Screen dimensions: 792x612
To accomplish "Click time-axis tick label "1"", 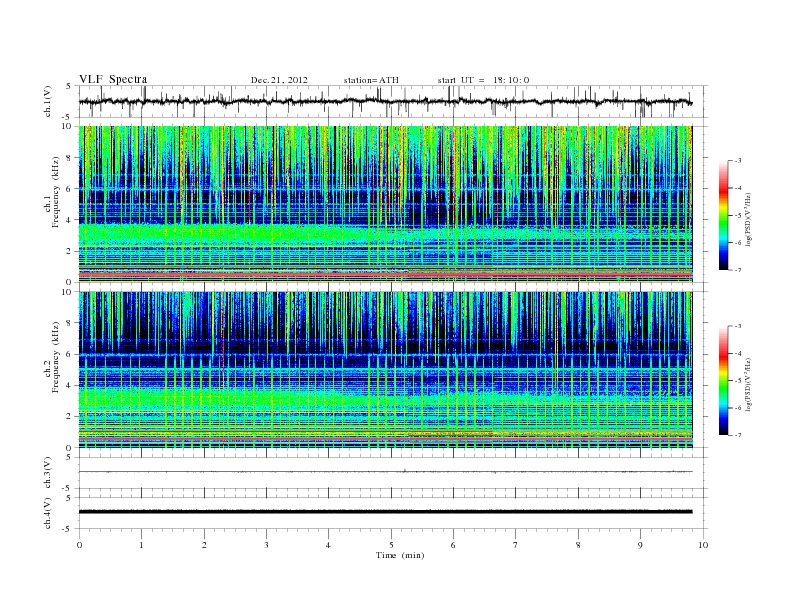I will [x=141, y=545].
